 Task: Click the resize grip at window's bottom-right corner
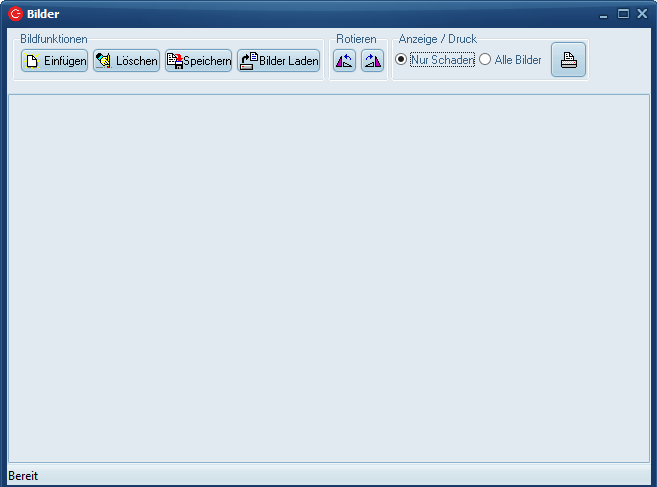pos(650,480)
